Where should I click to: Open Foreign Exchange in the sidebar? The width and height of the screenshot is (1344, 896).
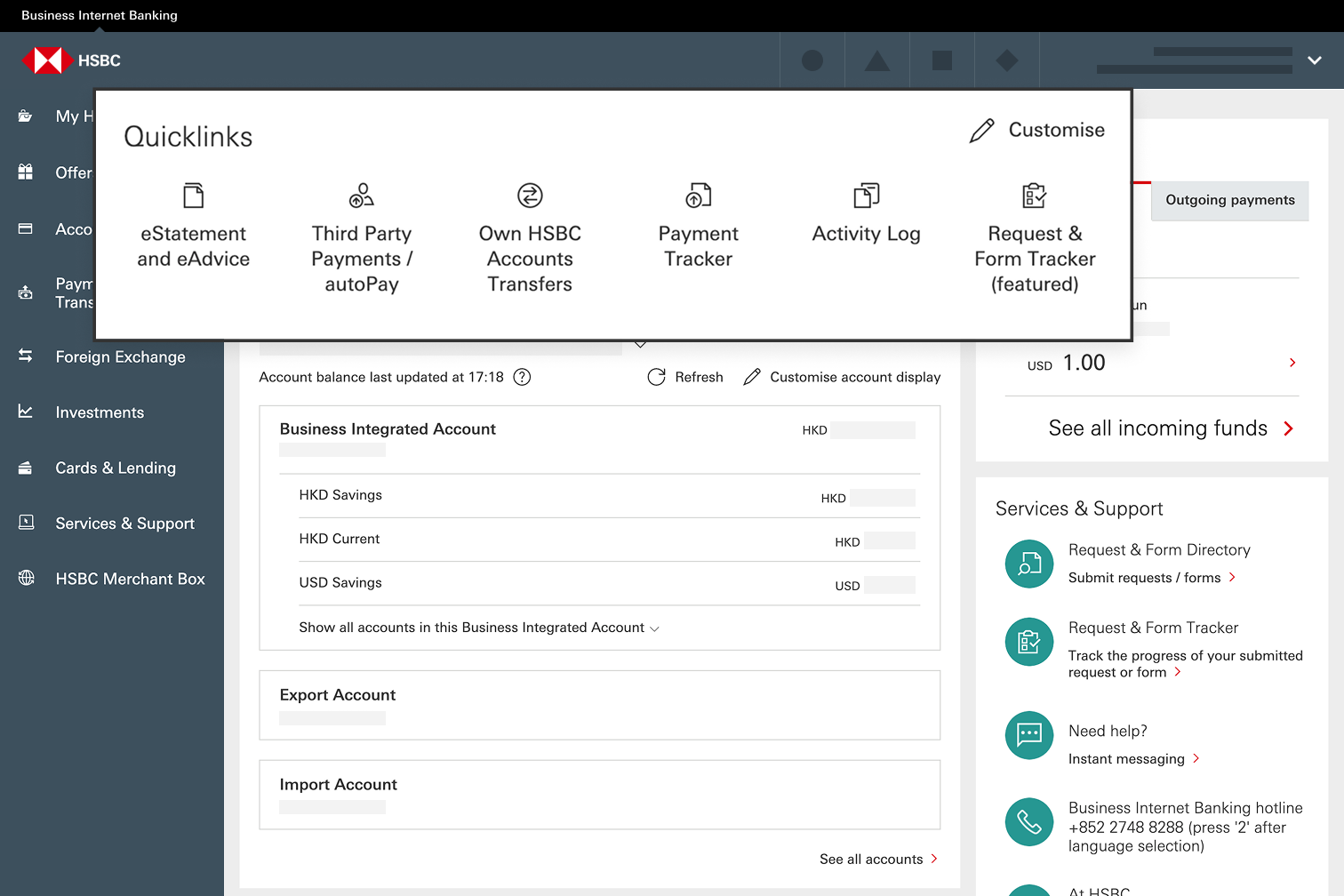coord(120,356)
